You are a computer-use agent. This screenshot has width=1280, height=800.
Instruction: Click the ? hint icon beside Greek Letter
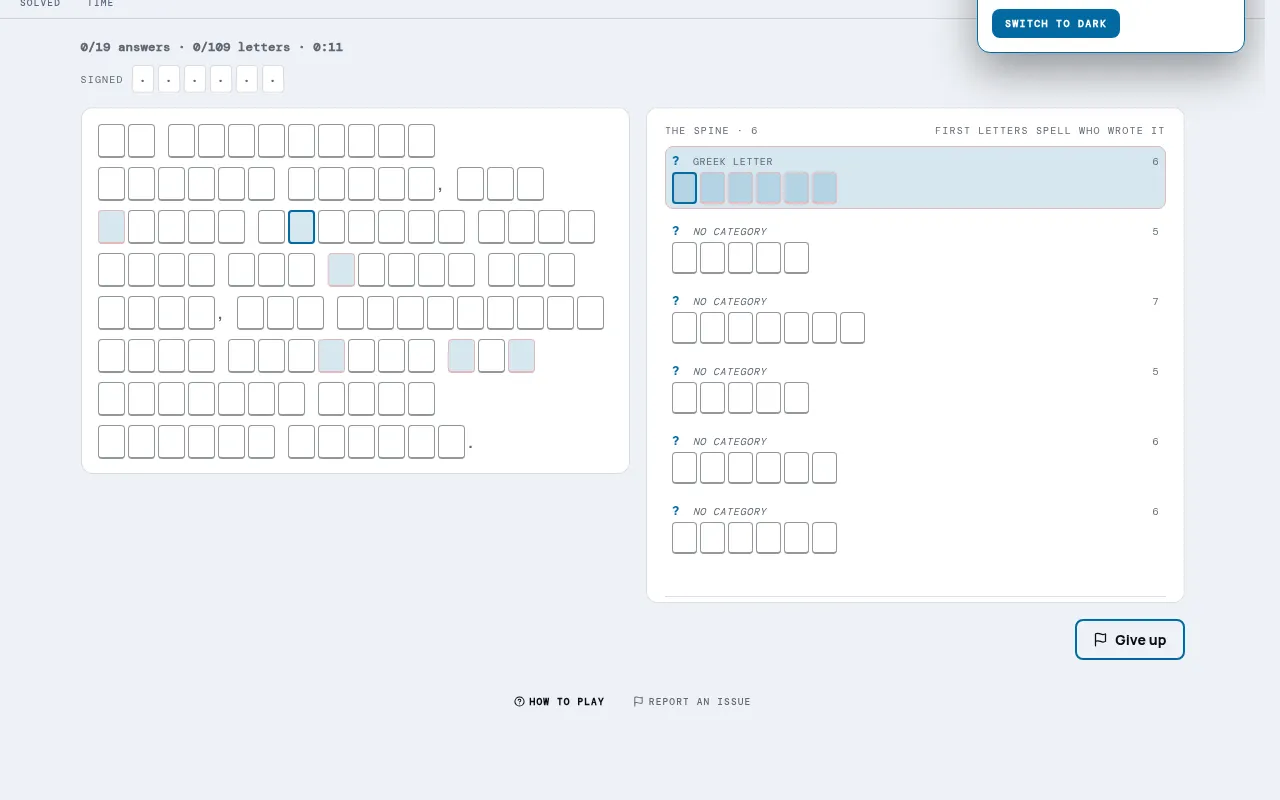[676, 161]
